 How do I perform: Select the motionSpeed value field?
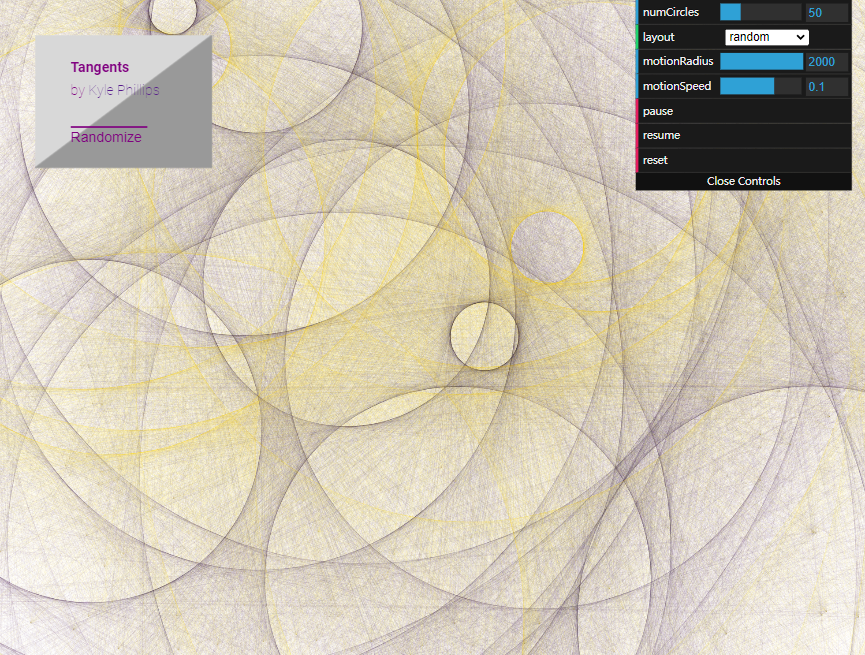tap(827, 87)
